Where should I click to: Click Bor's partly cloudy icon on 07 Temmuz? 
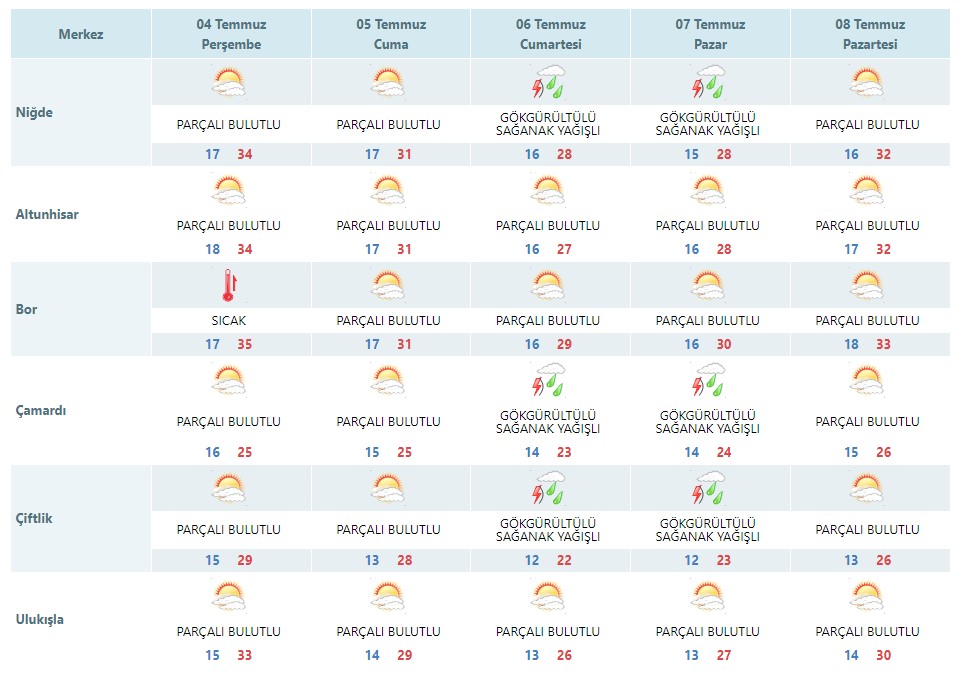coord(708,286)
